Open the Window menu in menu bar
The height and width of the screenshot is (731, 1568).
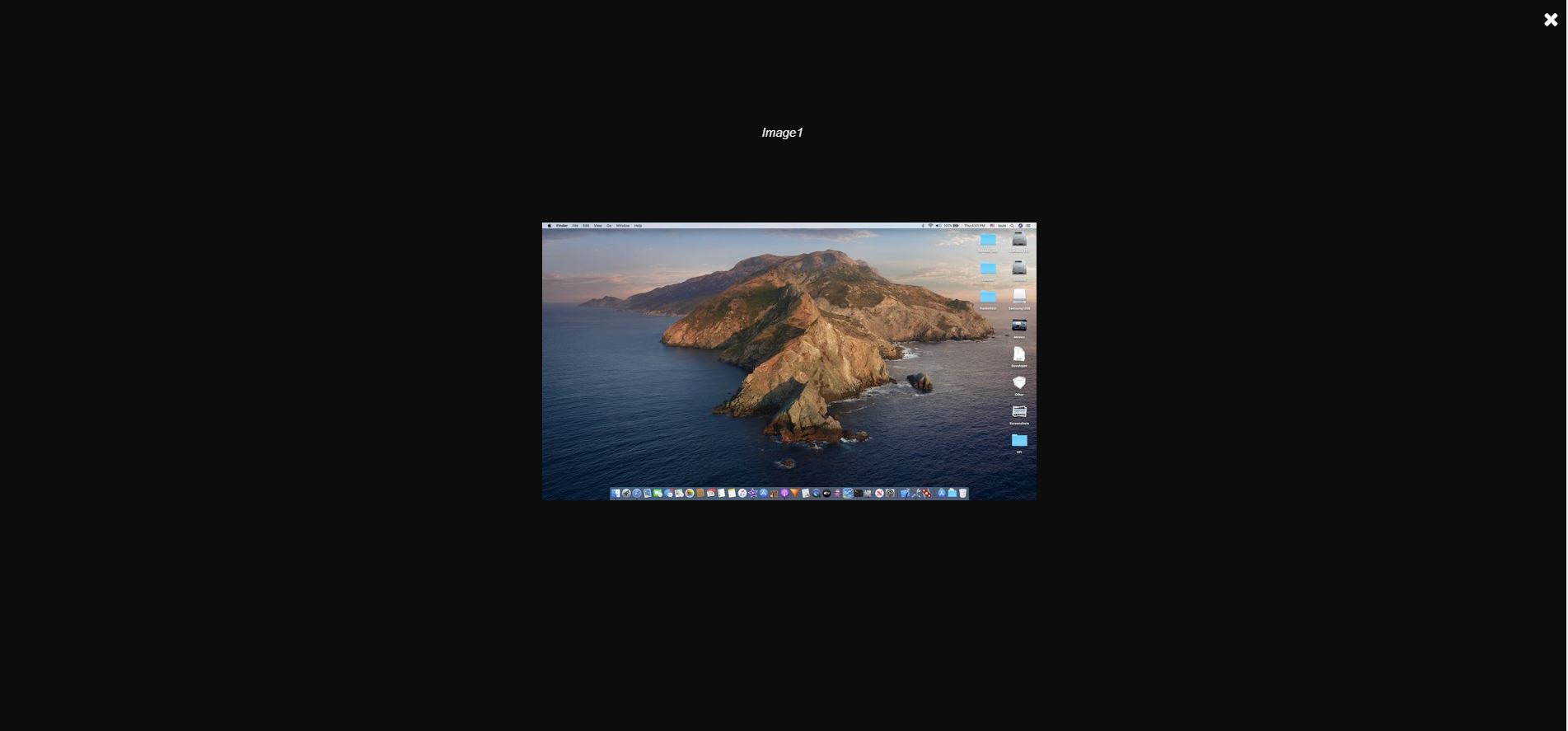point(623,226)
